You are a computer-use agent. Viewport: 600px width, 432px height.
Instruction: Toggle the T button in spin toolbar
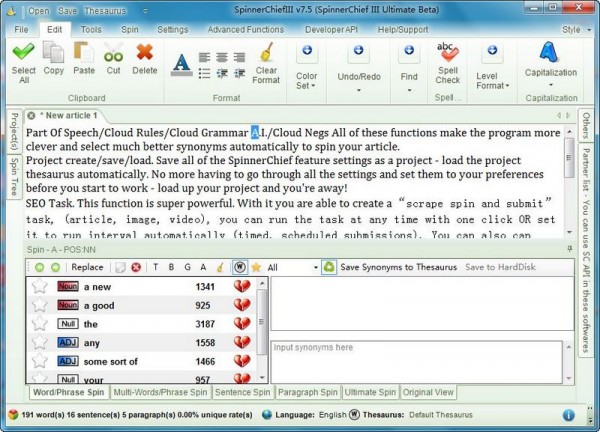tap(155, 267)
